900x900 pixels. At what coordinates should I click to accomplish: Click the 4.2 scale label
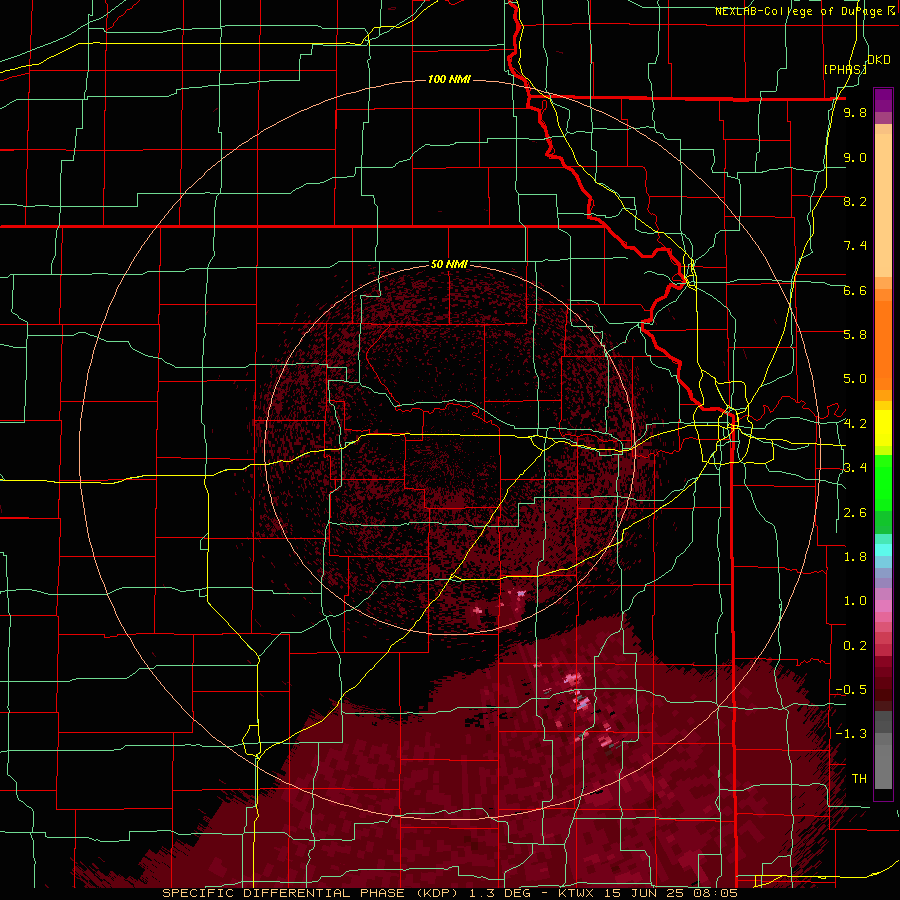pyautogui.click(x=855, y=424)
